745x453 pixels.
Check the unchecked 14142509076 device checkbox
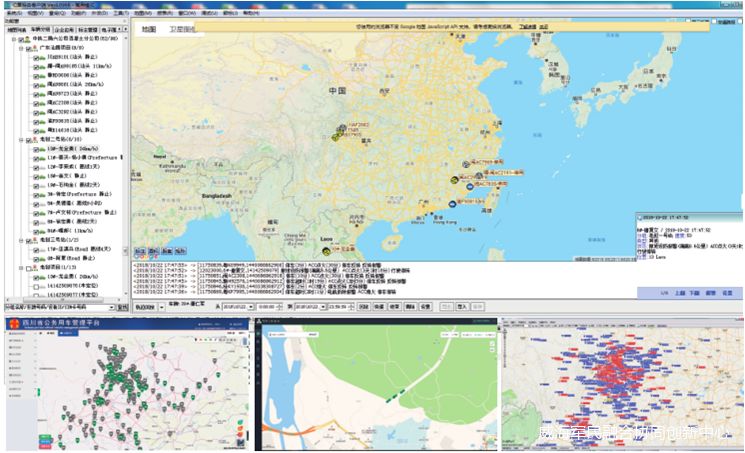click(34, 286)
